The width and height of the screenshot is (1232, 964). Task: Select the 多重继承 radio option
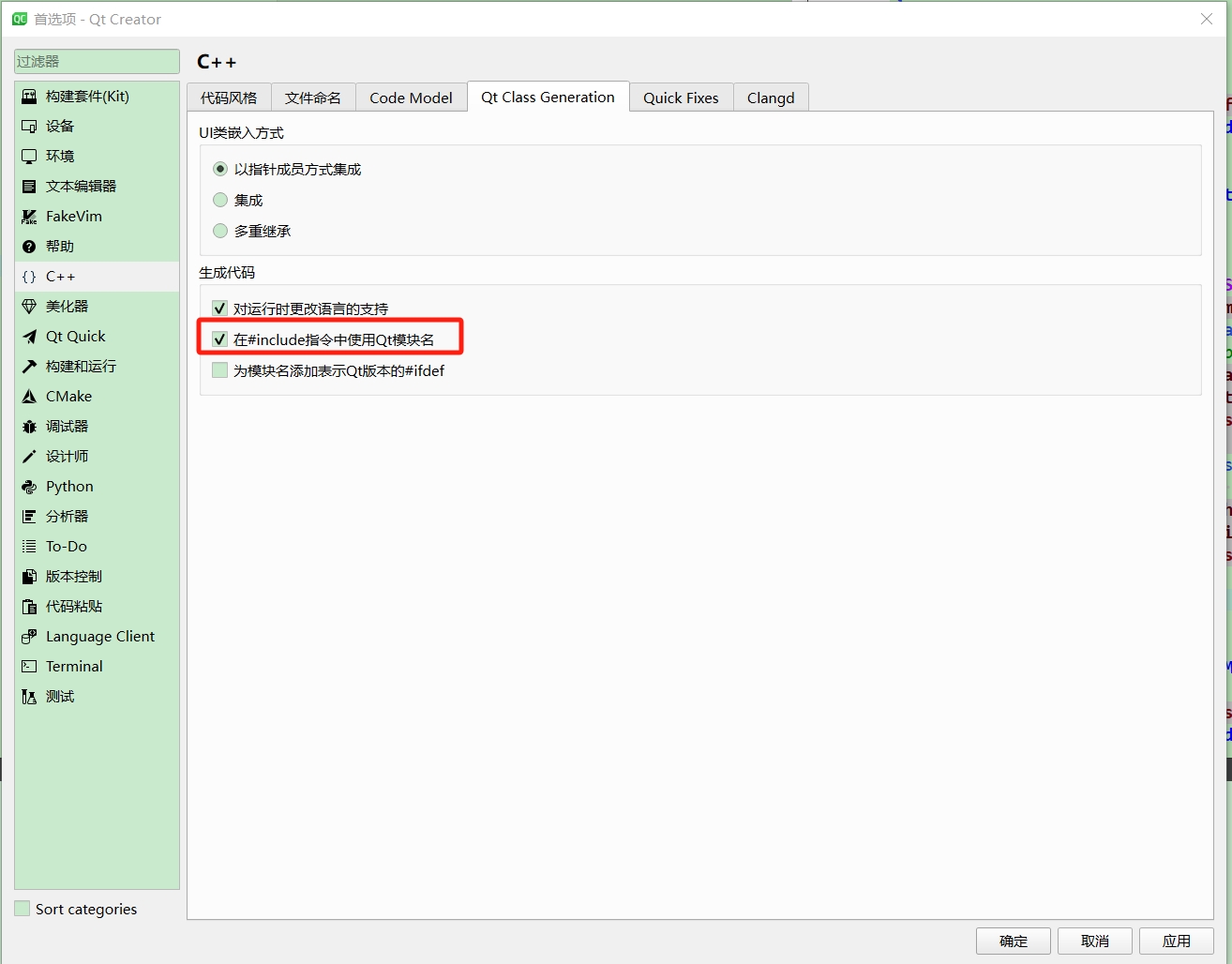click(220, 231)
